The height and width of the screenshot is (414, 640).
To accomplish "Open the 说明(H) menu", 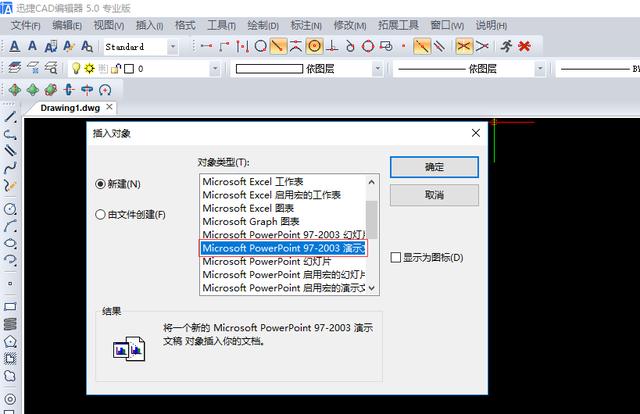I will pos(491,25).
